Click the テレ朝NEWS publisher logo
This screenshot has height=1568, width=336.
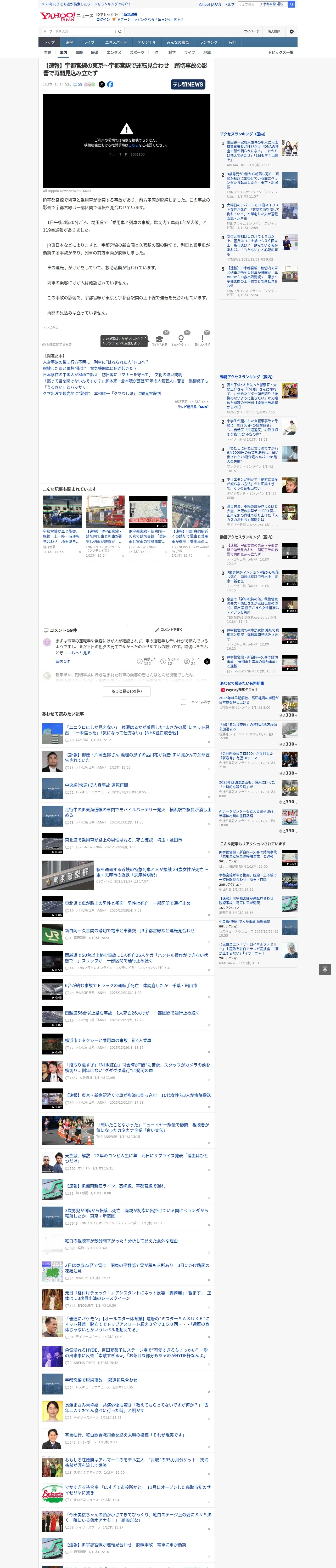click(x=188, y=85)
